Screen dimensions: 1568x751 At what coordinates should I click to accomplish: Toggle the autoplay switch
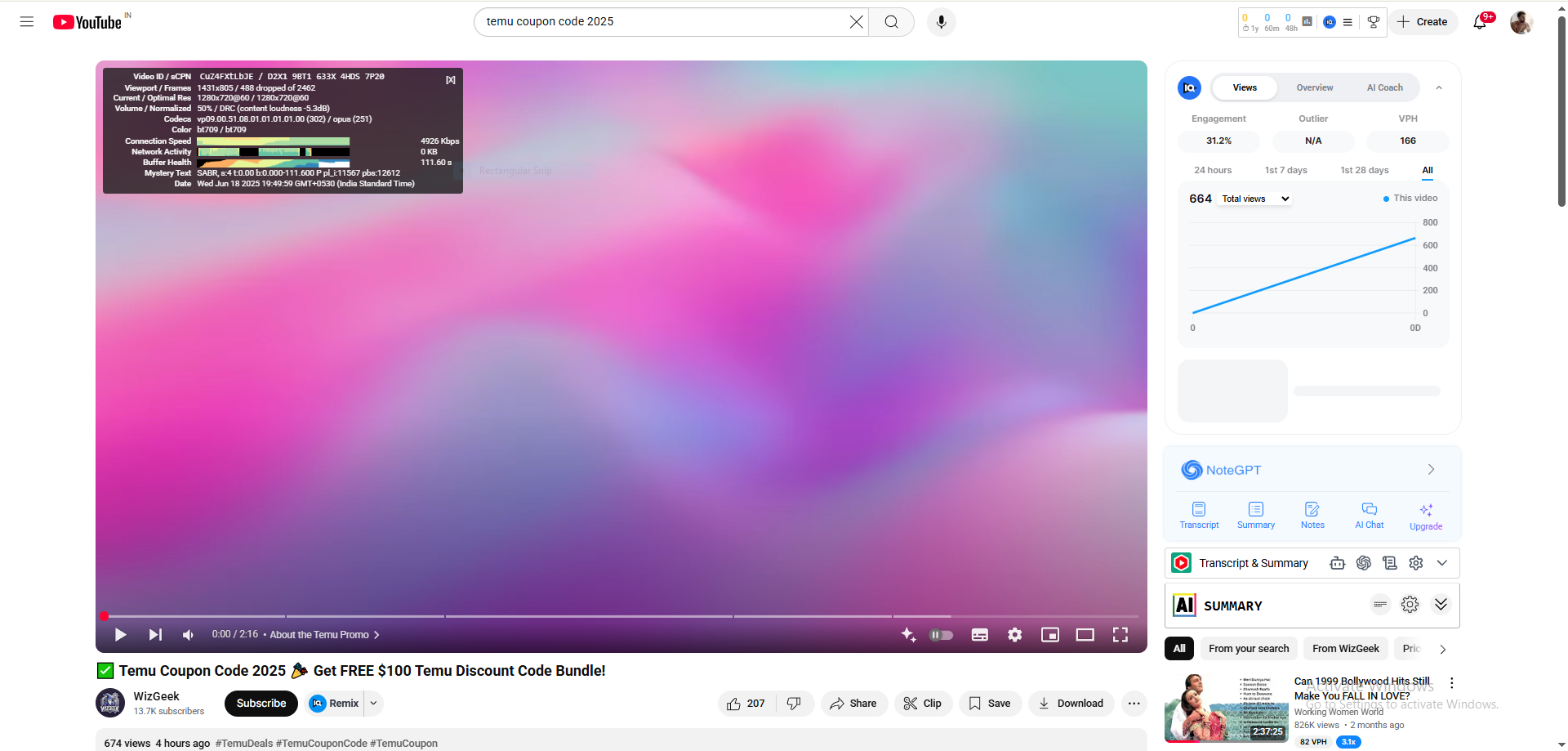click(x=942, y=635)
